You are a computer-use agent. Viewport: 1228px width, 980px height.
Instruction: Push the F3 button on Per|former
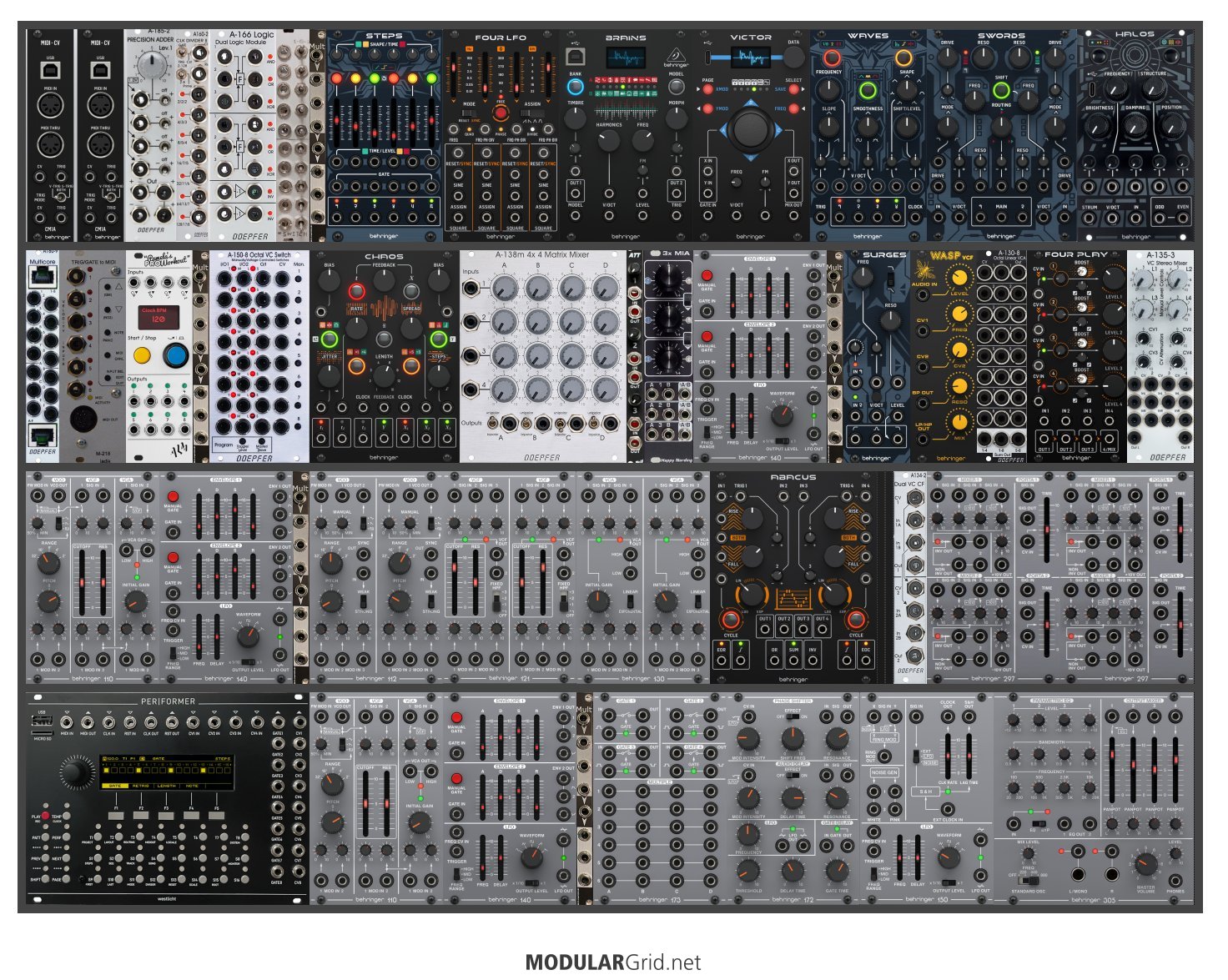click(x=167, y=816)
